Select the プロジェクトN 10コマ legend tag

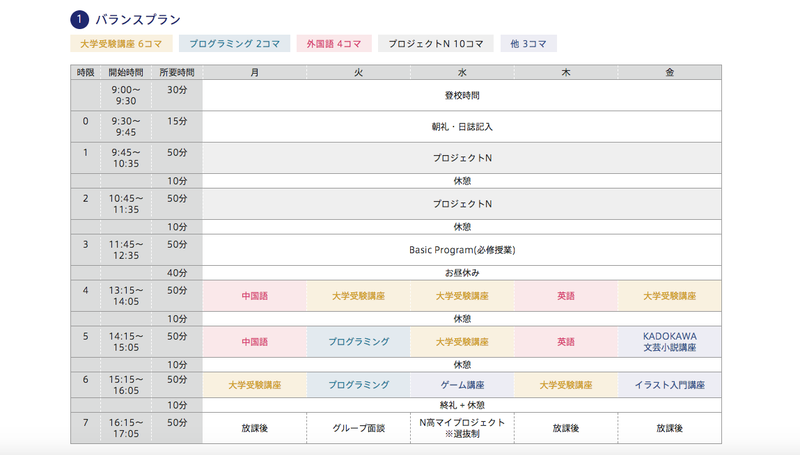pos(435,43)
